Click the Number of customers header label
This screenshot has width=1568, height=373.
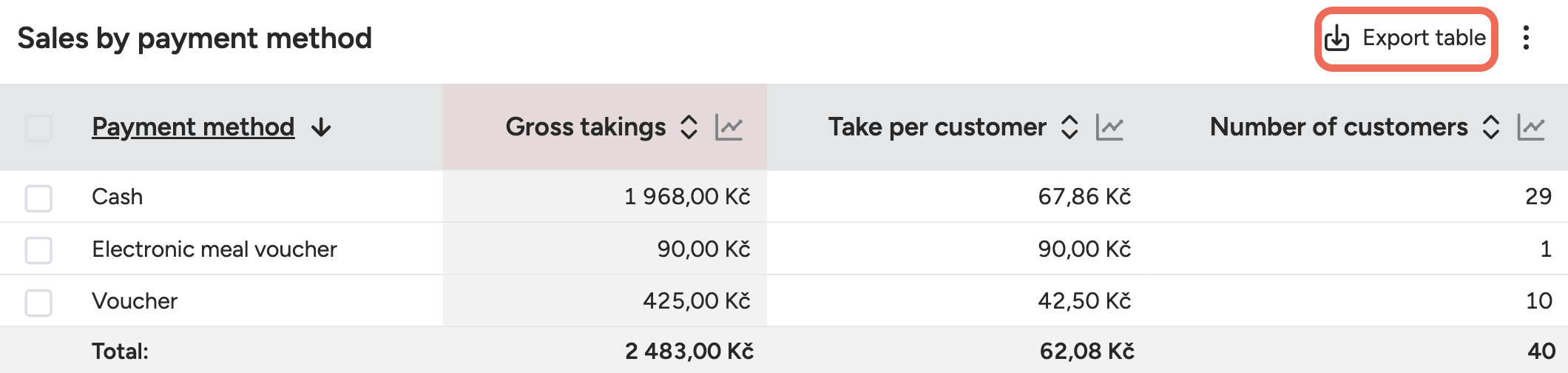click(1338, 127)
